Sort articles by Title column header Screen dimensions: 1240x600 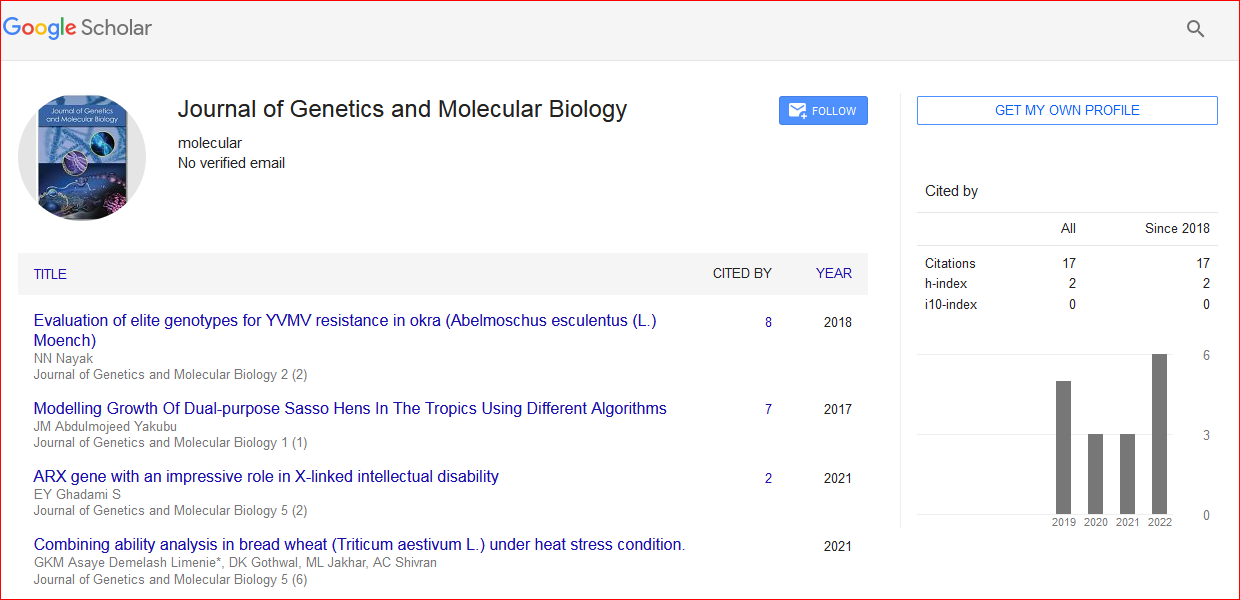50,274
